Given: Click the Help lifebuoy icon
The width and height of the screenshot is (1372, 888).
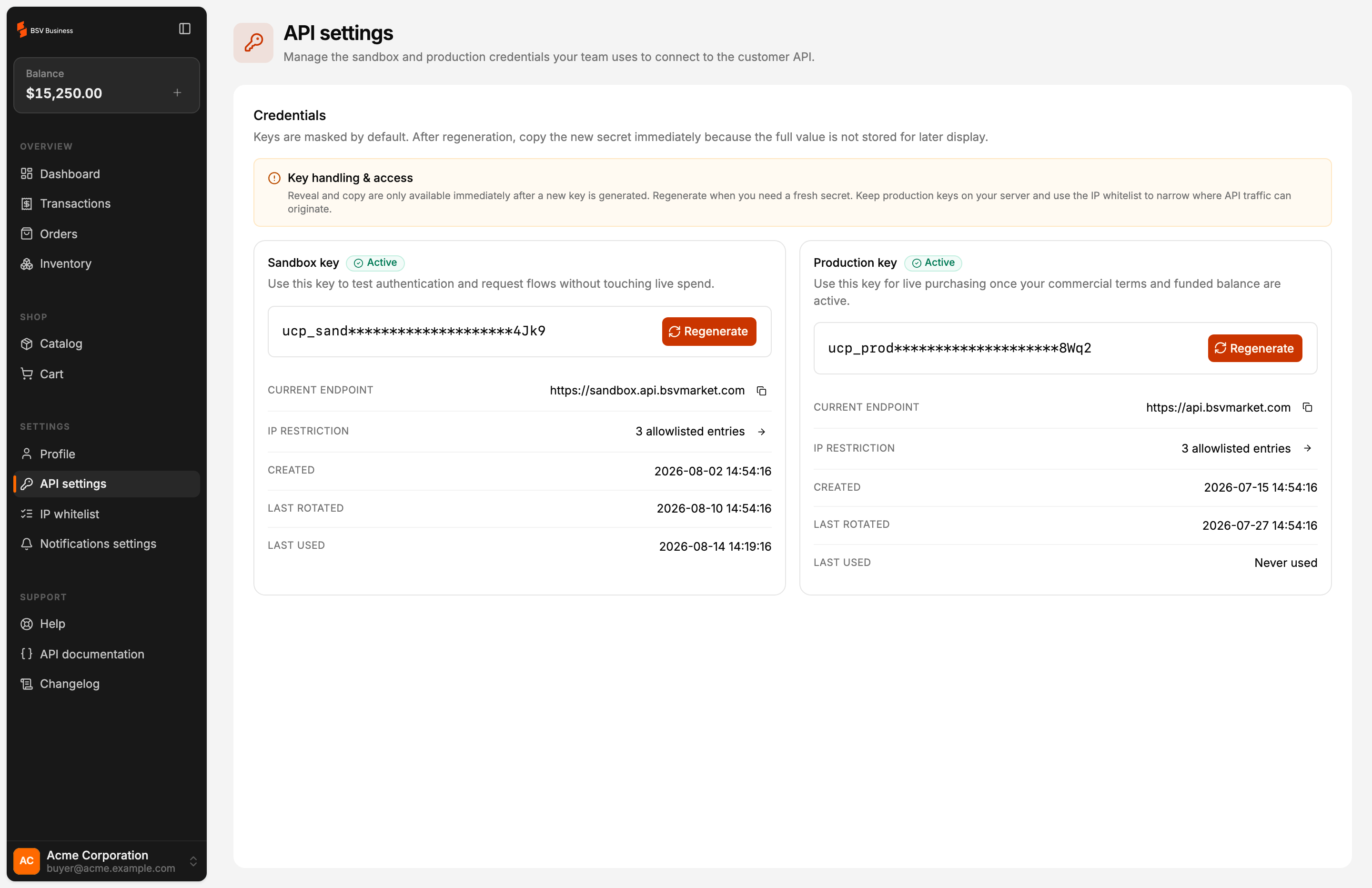Looking at the screenshot, I should coord(27,624).
